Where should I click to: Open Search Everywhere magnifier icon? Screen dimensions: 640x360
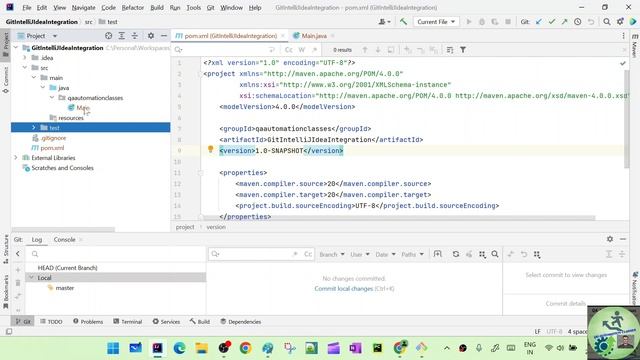pos(607,22)
